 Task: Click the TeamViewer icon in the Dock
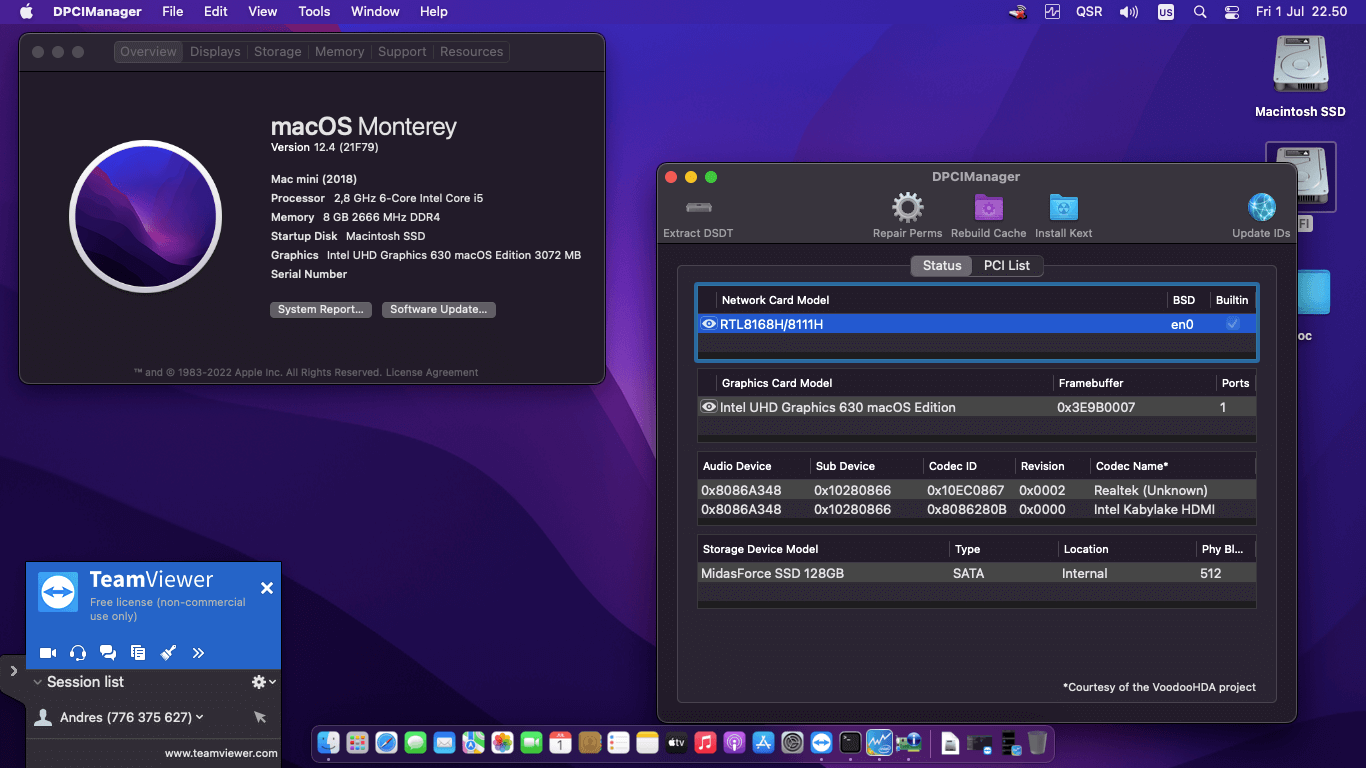tap(821, 743)
